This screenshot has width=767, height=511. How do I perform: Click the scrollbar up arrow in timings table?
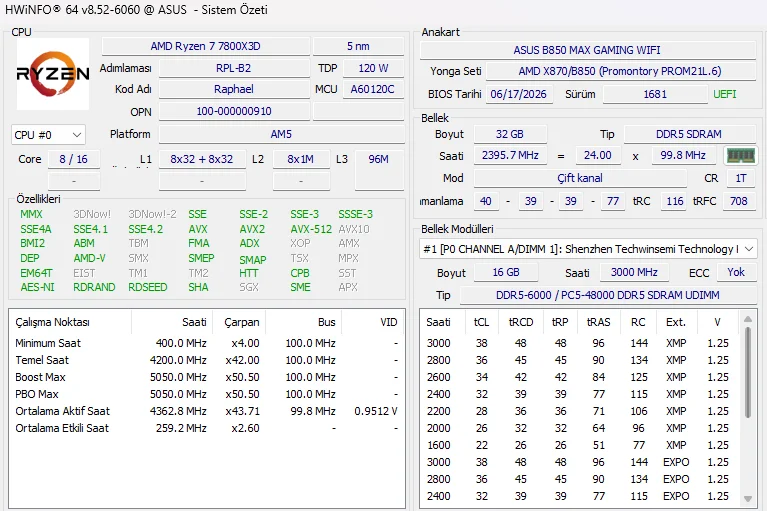[747, 319]
